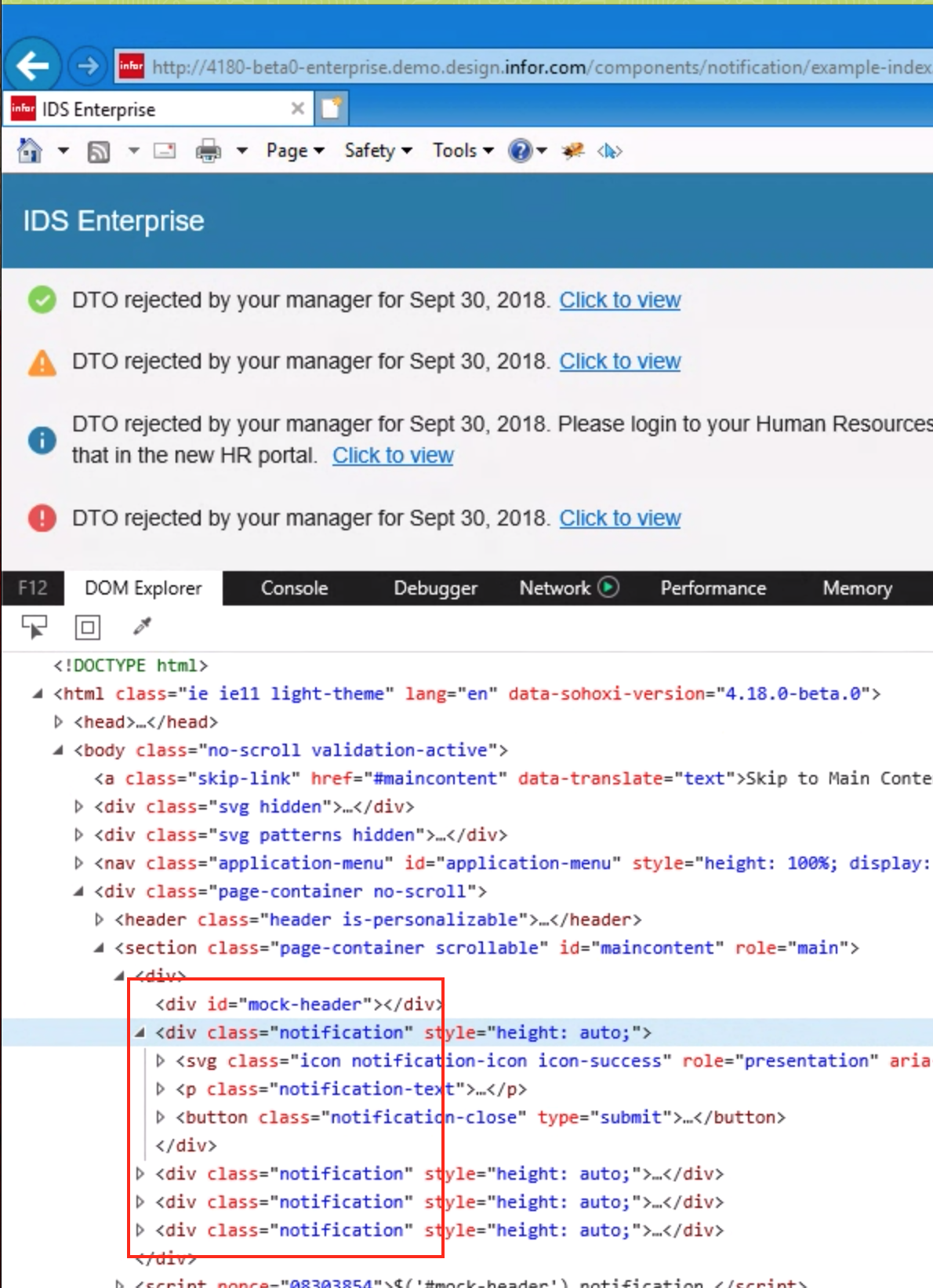Click the Print toolbar icon
Image resolution: width=933 pixels, height=1288 pixels.
(x=209, y=150)
